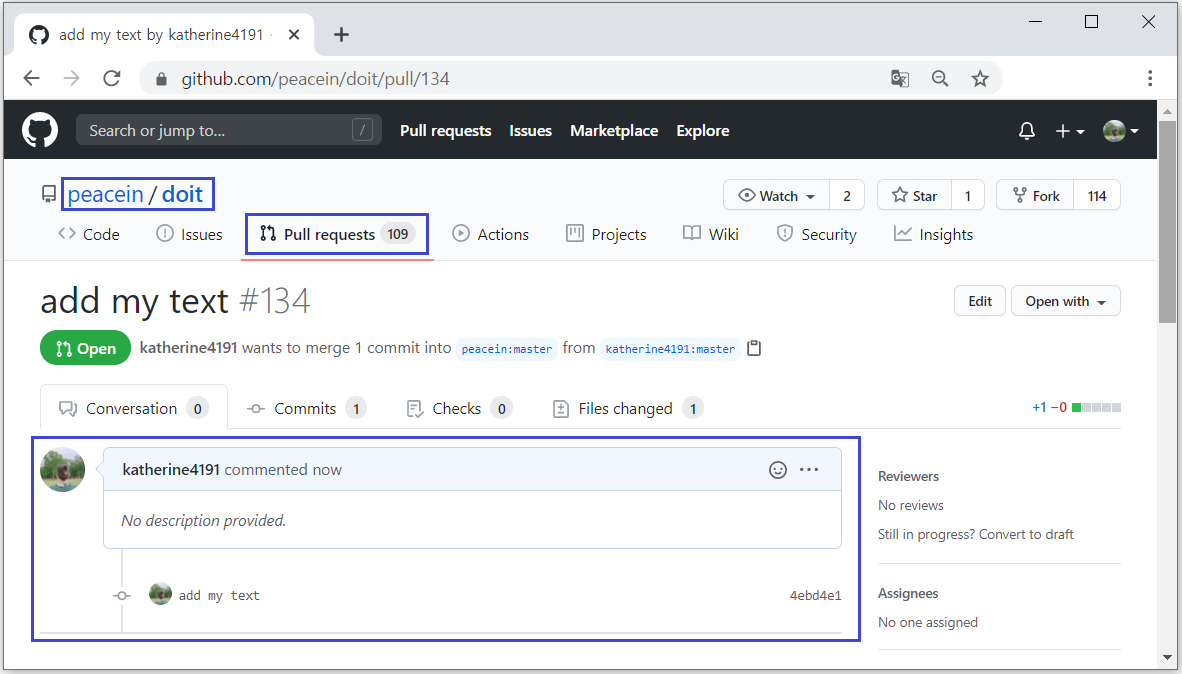The image size is (1182, 674).
Task: Click the 'commented now' timestamp
Action: click(x=283, y=470)
